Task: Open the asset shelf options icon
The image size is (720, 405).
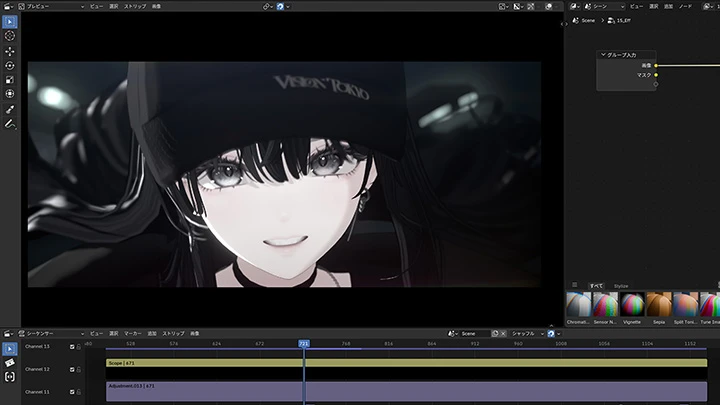Action: pyautogui.click(x=574, y=285)
